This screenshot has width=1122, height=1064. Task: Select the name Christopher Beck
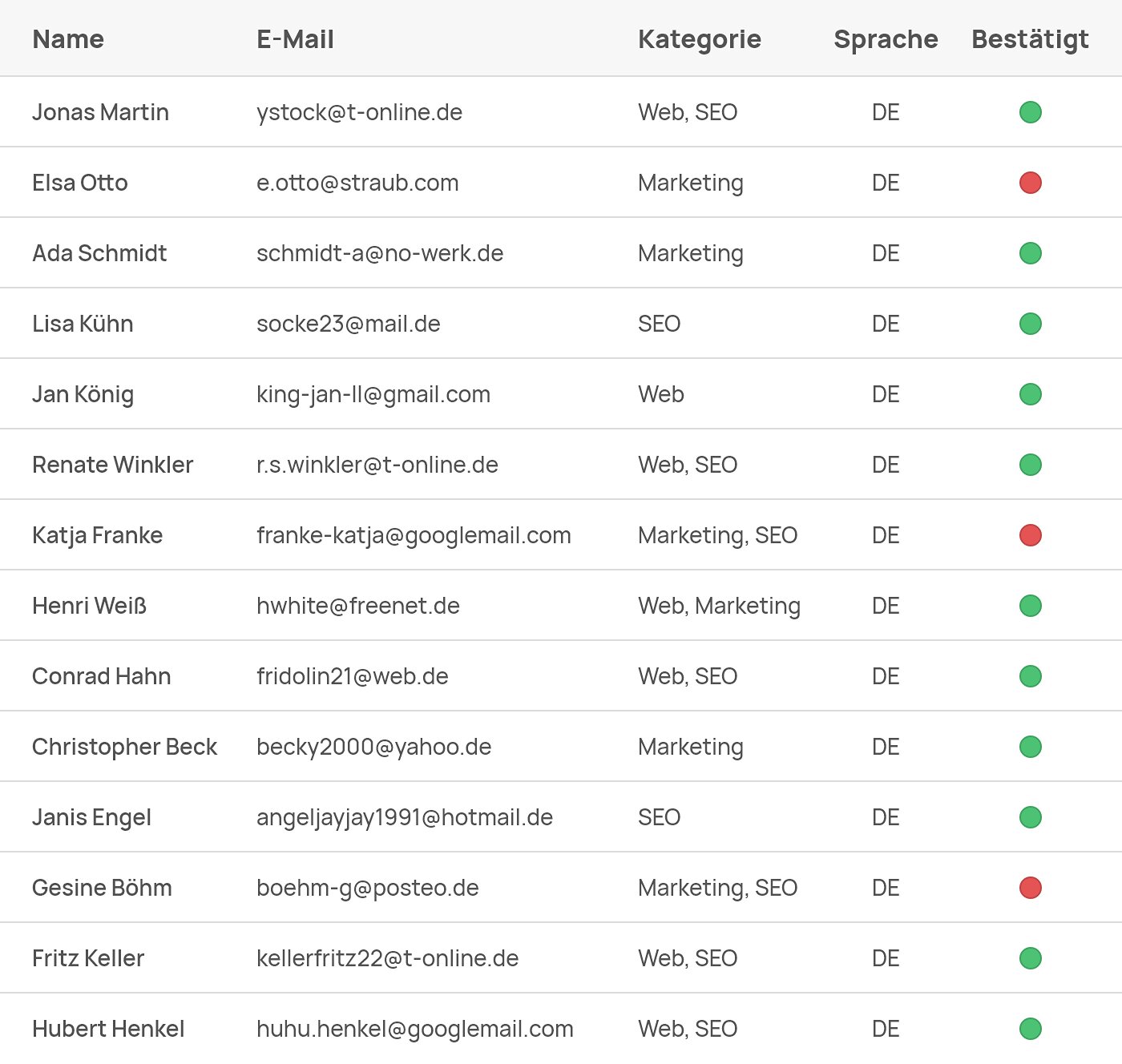(x=124, y=747)
